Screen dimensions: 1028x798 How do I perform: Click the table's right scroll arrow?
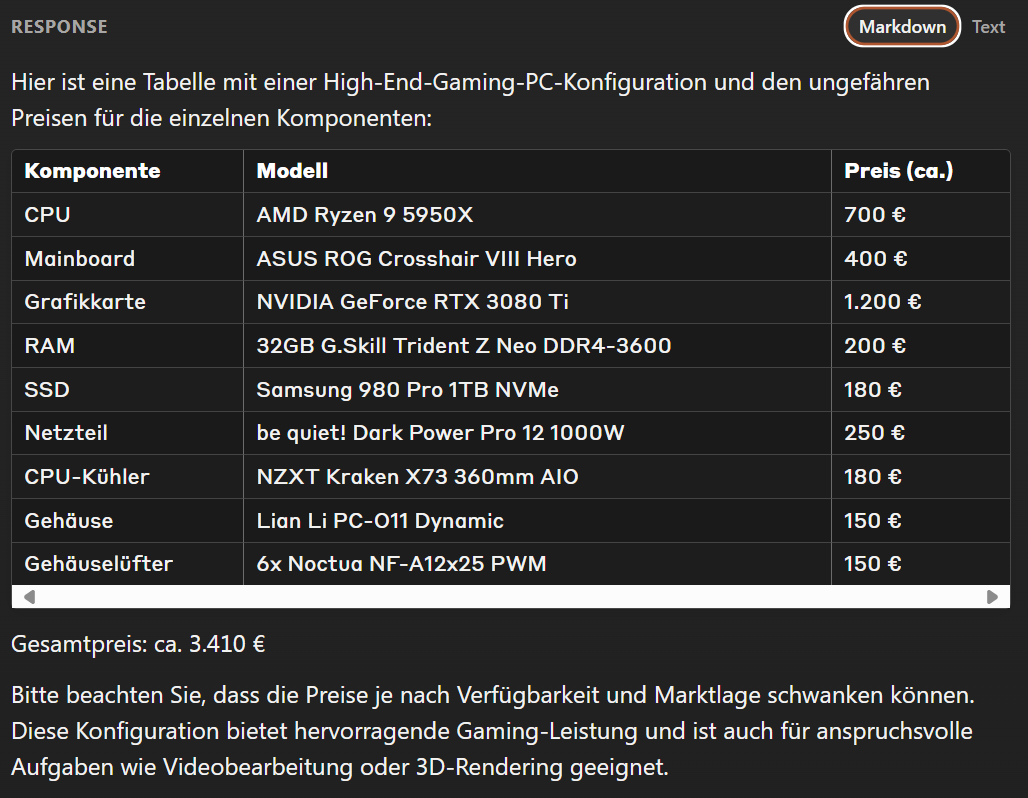(x=992, y=597)
